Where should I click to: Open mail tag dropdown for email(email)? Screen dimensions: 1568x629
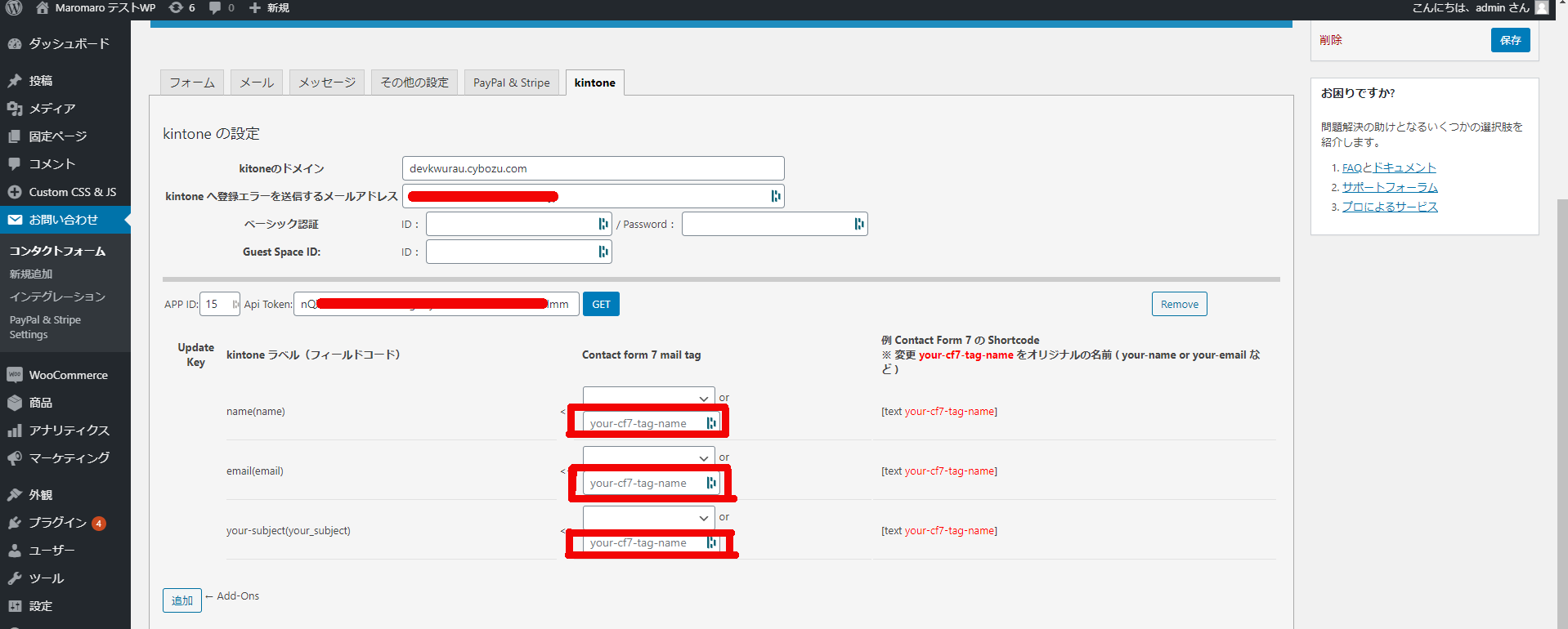(648, 457)
